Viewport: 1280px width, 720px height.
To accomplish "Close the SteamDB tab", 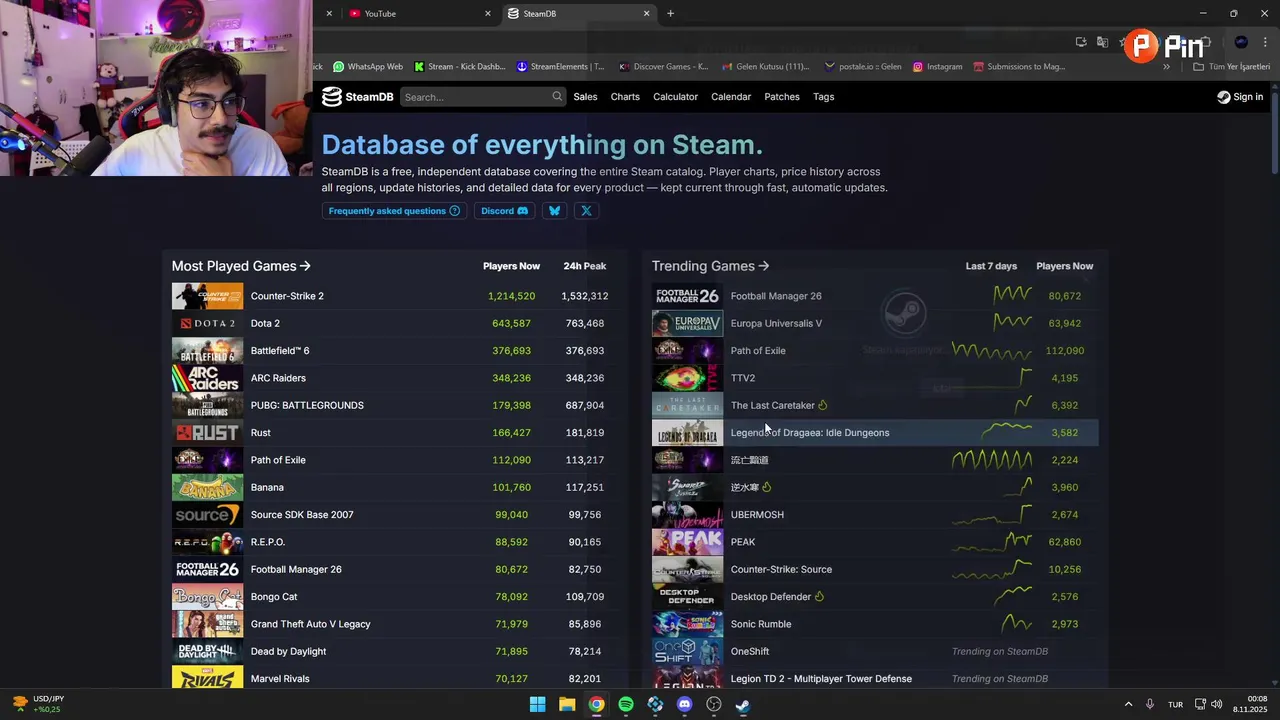I will point(646,14).
